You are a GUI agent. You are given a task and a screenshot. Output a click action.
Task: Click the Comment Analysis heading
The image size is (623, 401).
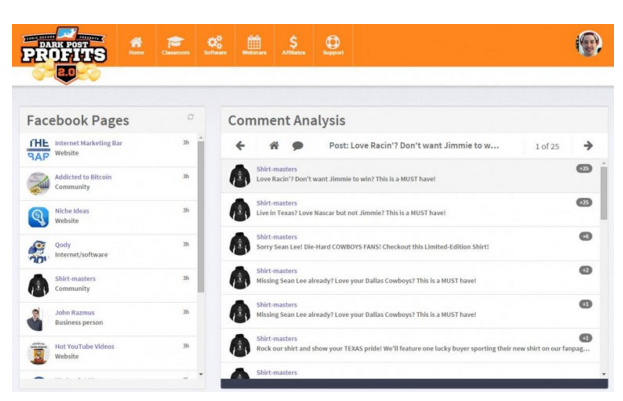point(286,120)
